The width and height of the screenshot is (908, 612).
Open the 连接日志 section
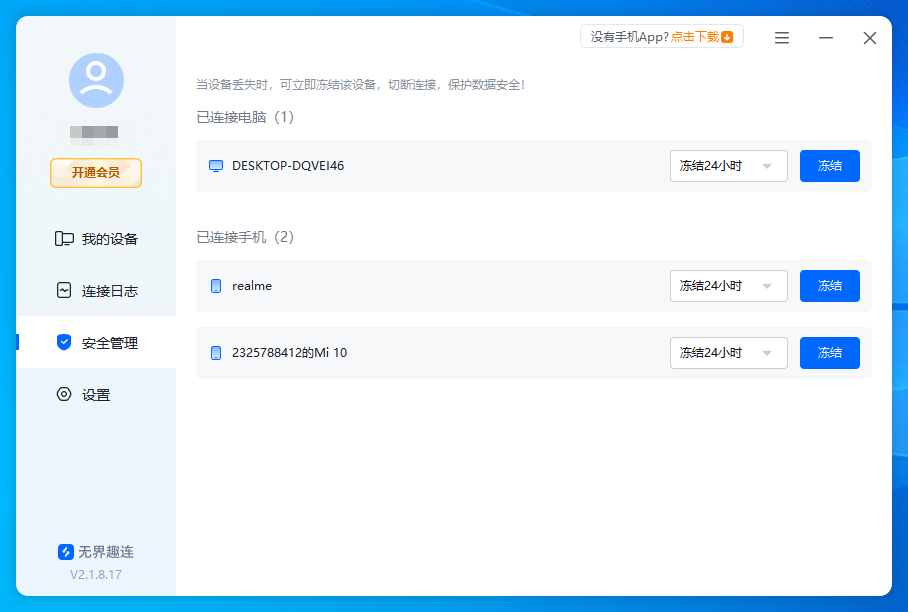tap(109, 291)
